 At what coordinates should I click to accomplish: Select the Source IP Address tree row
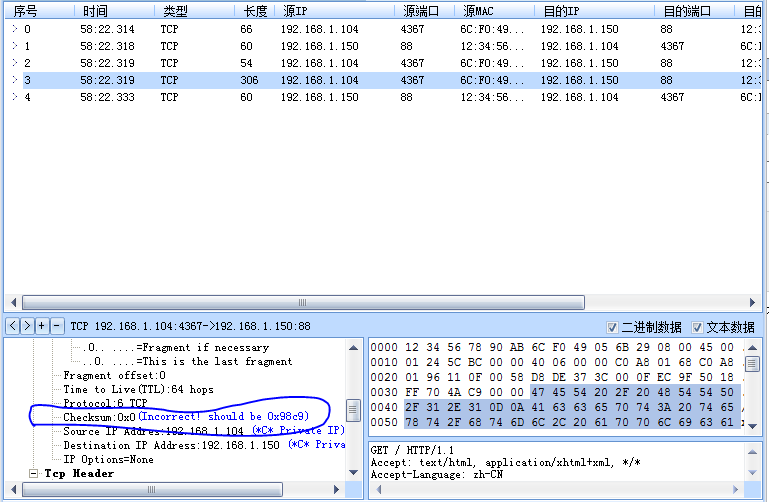click(204, 431)
